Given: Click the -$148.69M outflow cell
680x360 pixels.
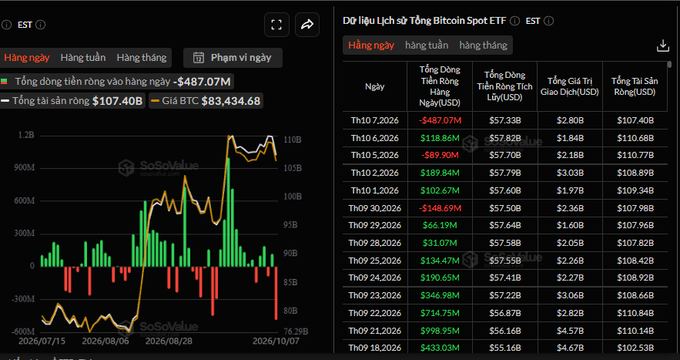Looking at the screenshot, I should coord(440,208).
